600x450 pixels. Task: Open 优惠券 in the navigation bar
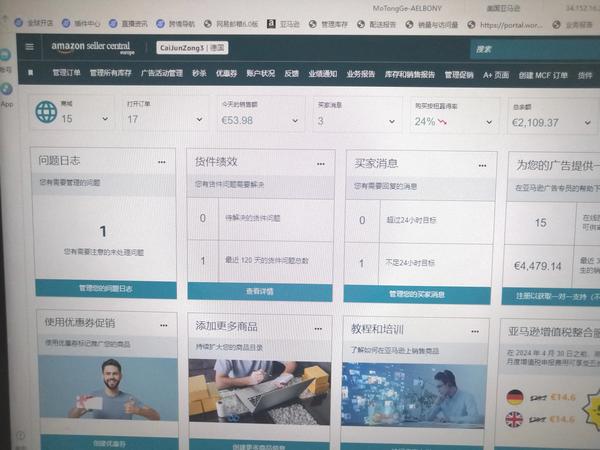(226, 73)
